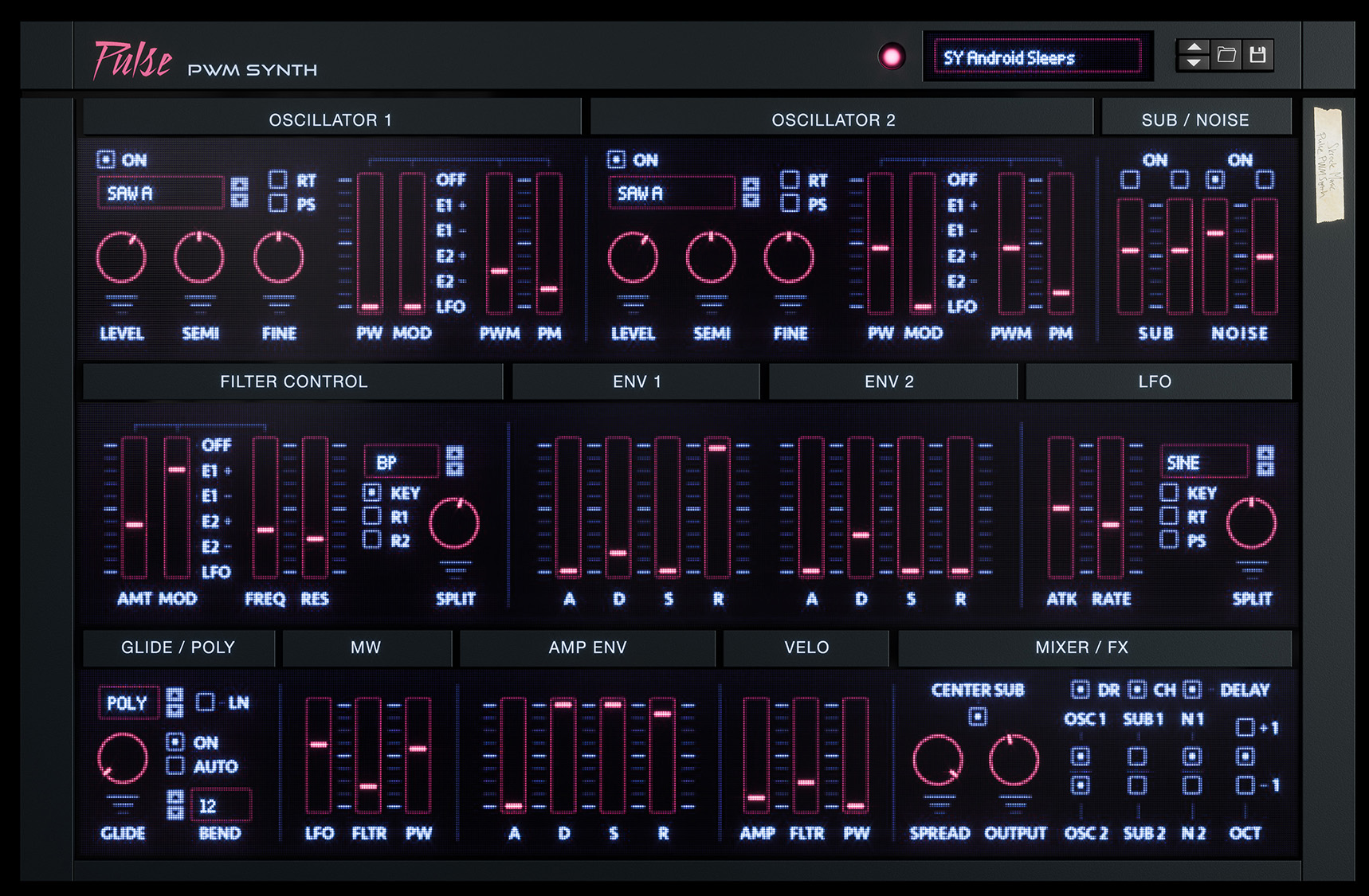
Task: Toggle CENTER SUB checkbox
Action: (977, 717)
